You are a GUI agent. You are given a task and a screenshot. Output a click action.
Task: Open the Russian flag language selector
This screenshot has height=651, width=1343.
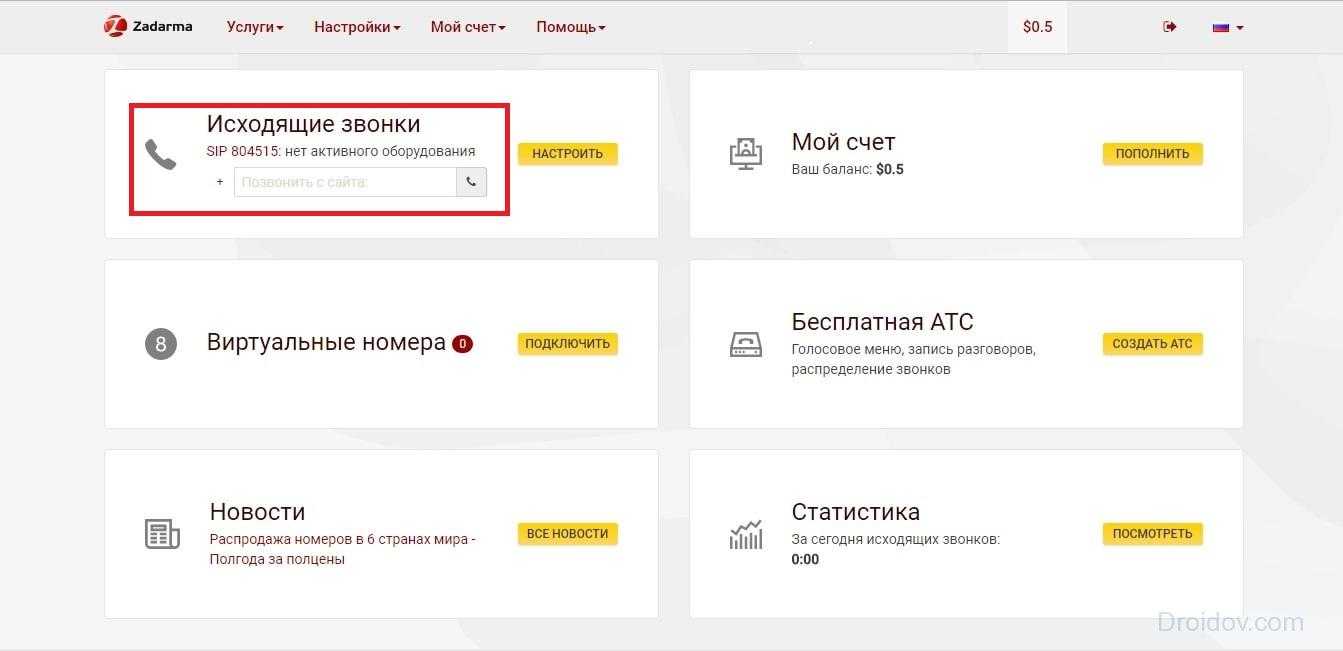coord(1227,27)
